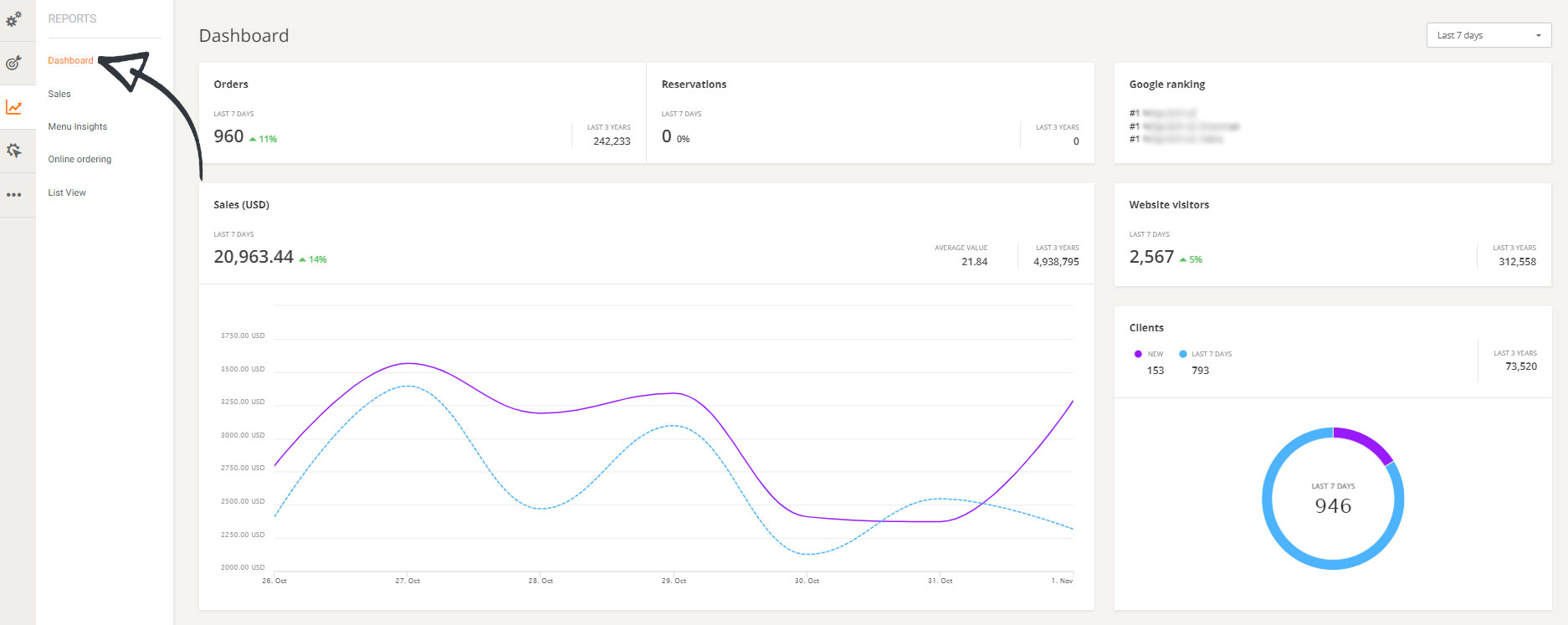
Task: Open Menu Insights report
Action: pos(78,126)
